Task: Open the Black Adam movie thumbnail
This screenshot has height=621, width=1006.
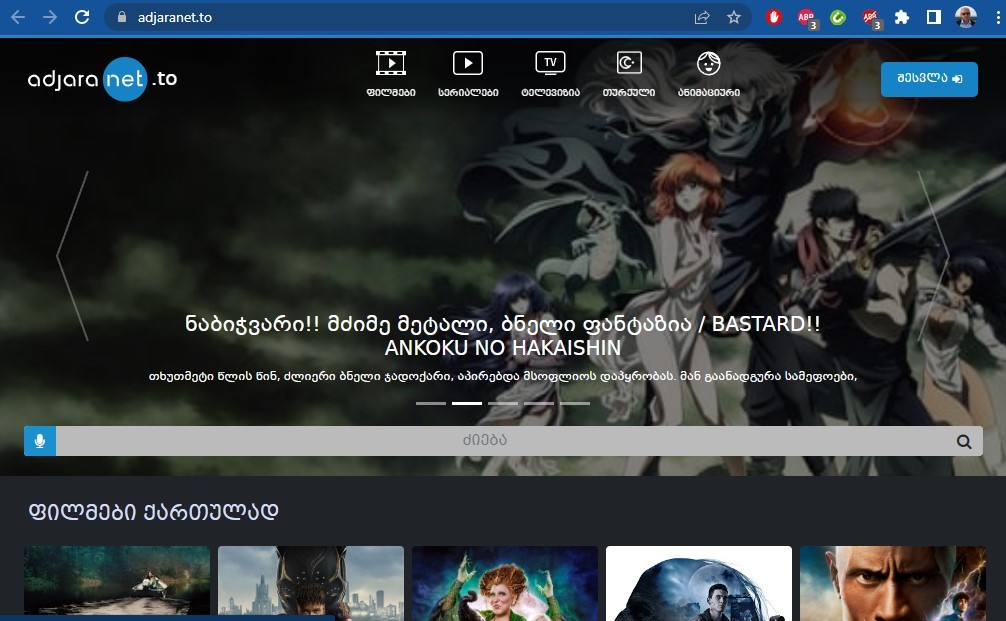Action: pyautogui.click(x=893, y=583)
